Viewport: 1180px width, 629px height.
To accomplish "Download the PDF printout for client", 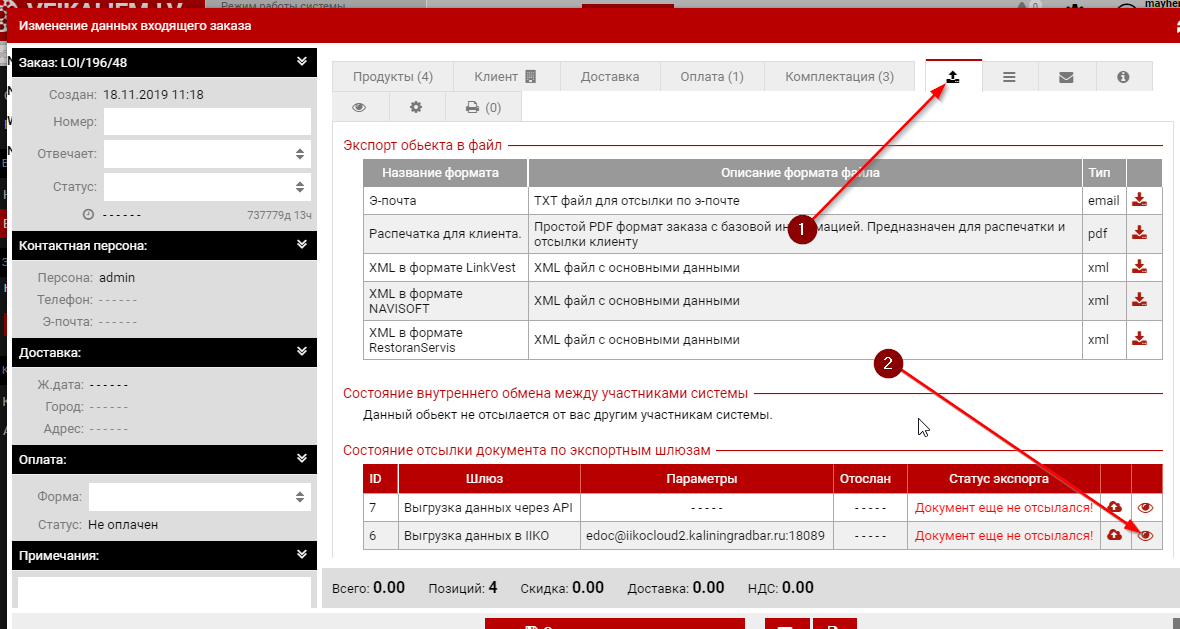I will [1139, 233].
